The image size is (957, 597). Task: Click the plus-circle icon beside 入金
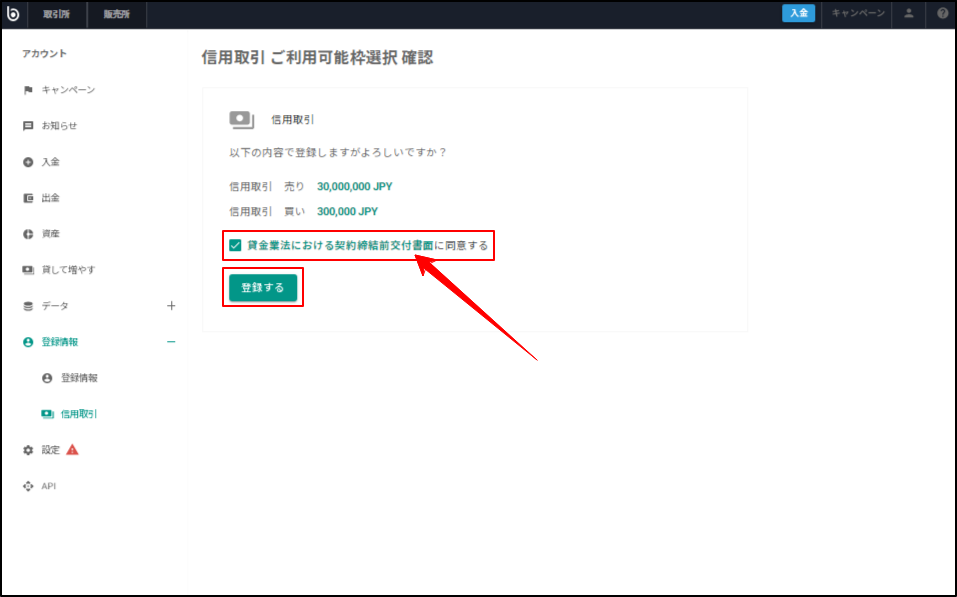coord(27,162)
